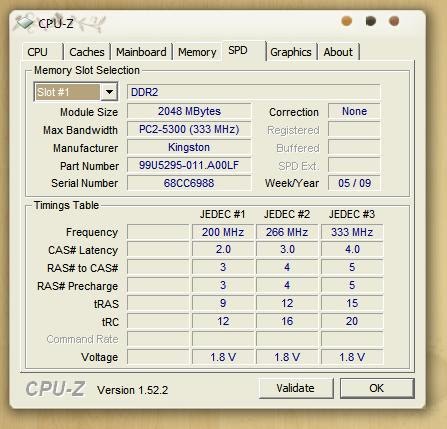Viewport: 447px width, 429px height.
Task: Expand the Slot #1 dropdown arrow
Action: click(109, 92)
